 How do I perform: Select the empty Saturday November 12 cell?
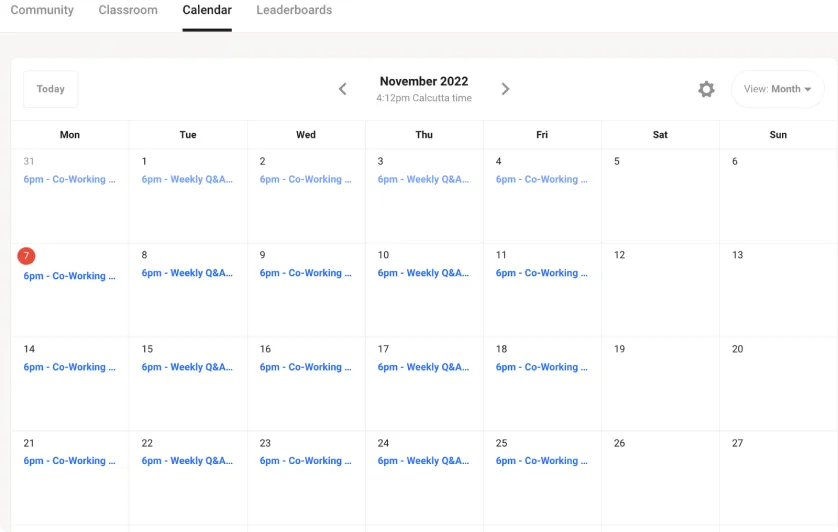coord(660,290)
